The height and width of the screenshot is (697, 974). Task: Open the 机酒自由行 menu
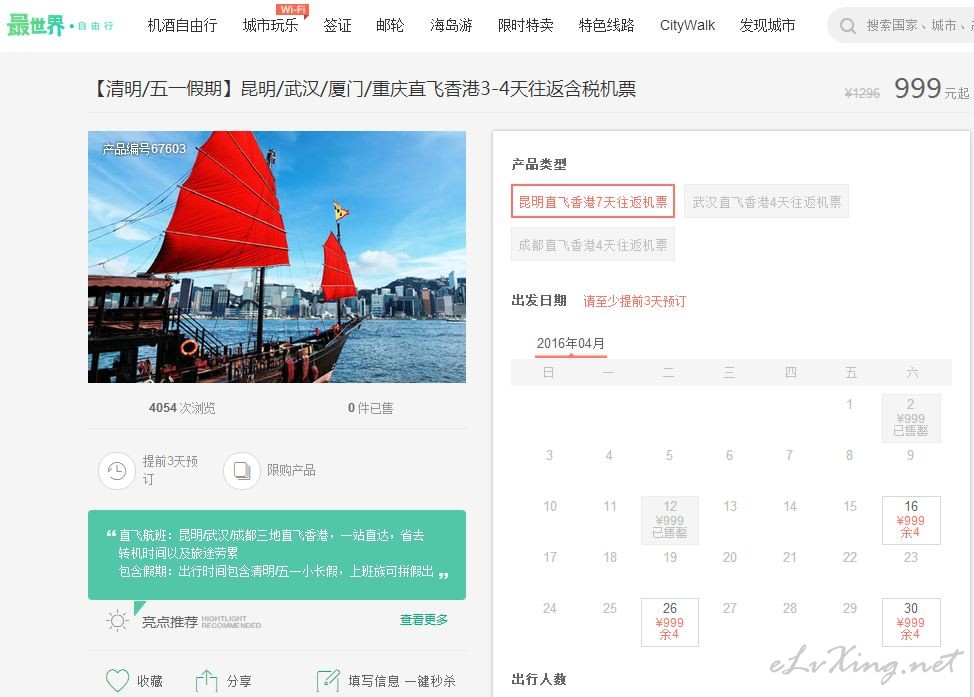tap(183, 25)
